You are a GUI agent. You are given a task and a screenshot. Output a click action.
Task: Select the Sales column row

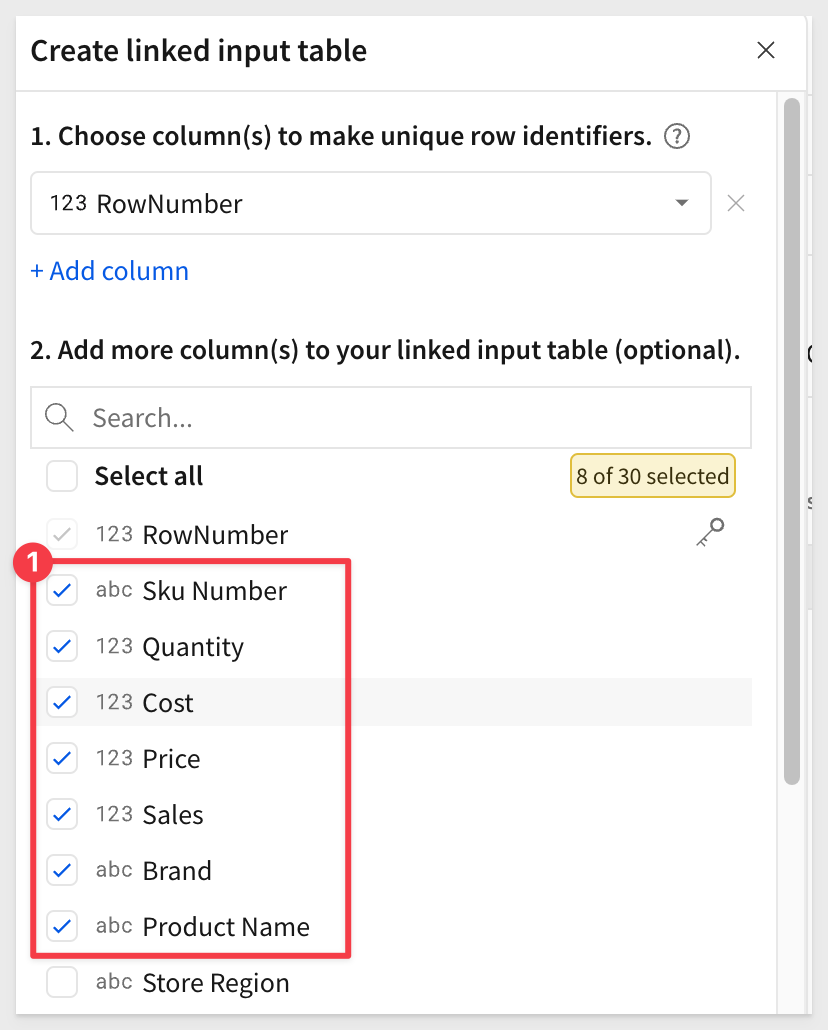[x=394, y=815]
